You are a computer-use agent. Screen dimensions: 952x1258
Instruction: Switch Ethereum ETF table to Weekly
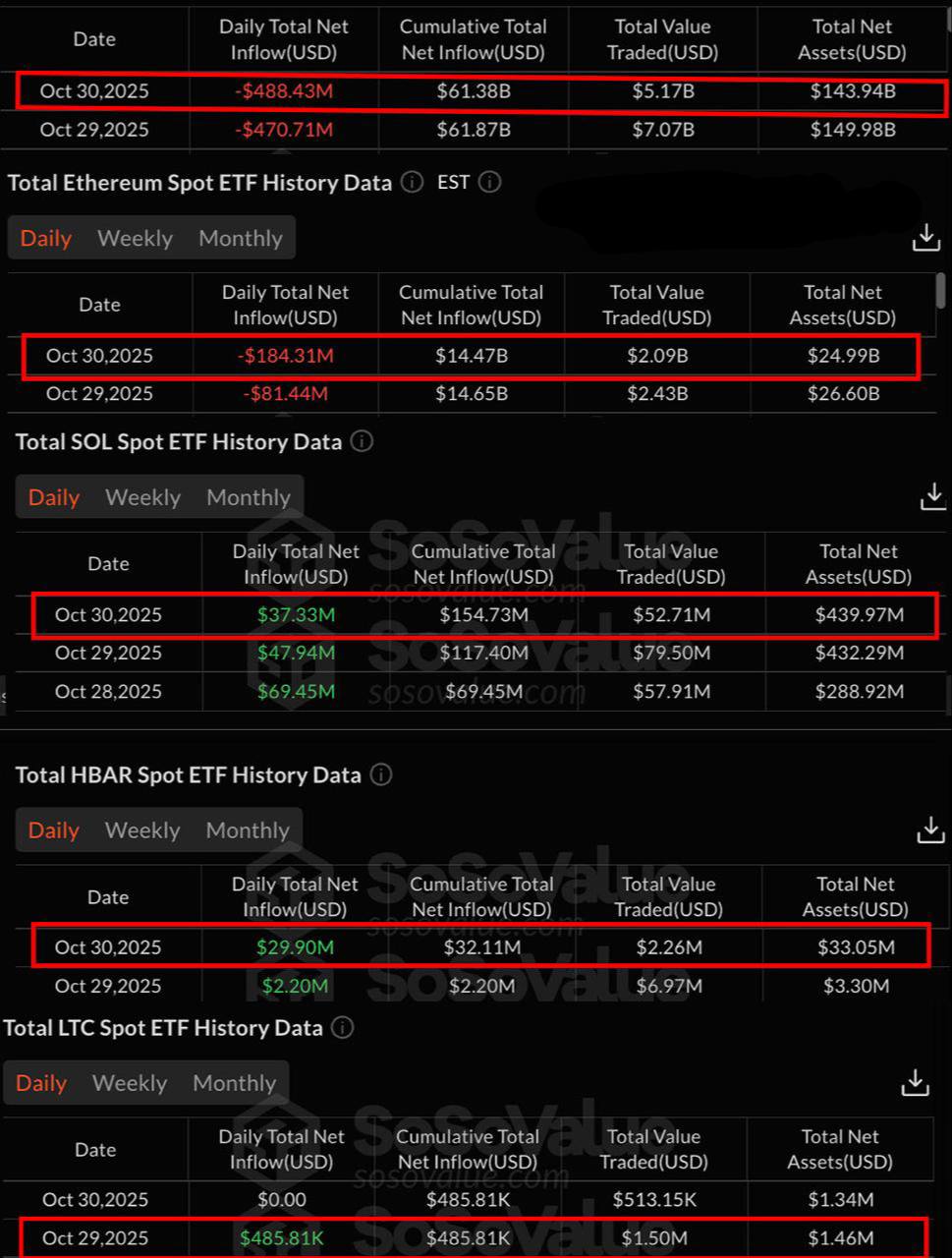coord(135,238)
